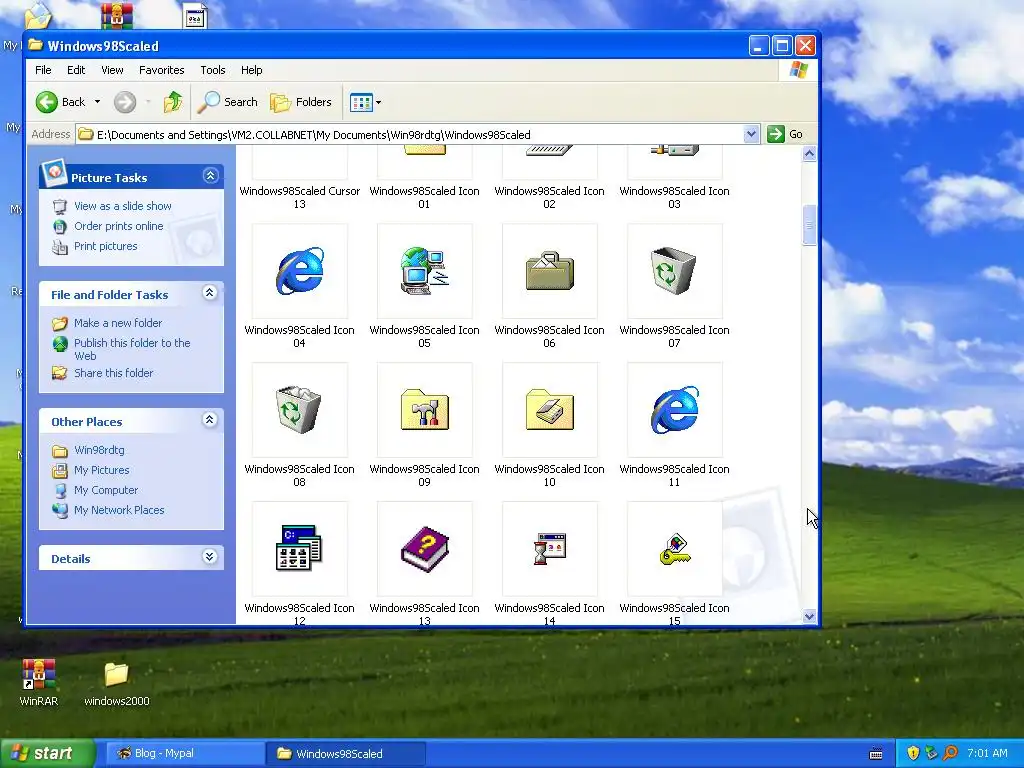Screen dimensions: 1024x768
Task: Click Windows98Scaled taskbar button
Action: (x=346, y=753)
